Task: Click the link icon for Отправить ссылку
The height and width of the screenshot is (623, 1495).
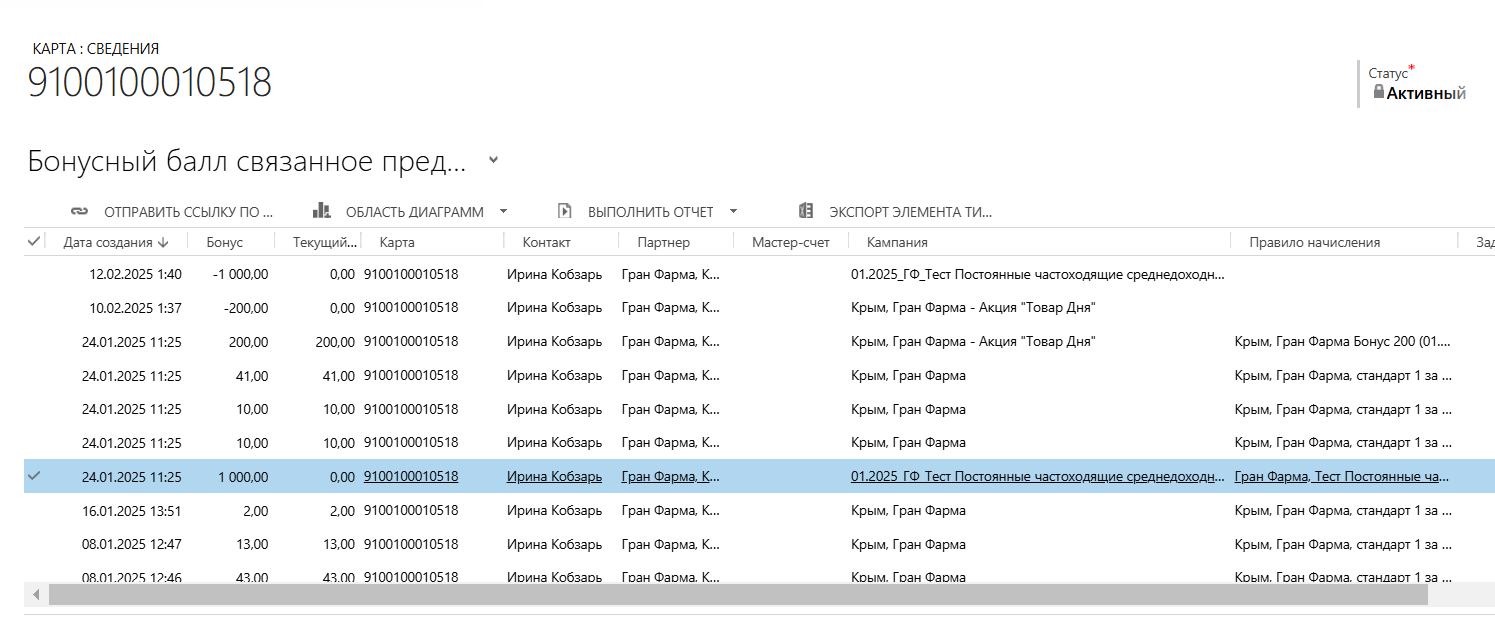Action: [79, 211]
